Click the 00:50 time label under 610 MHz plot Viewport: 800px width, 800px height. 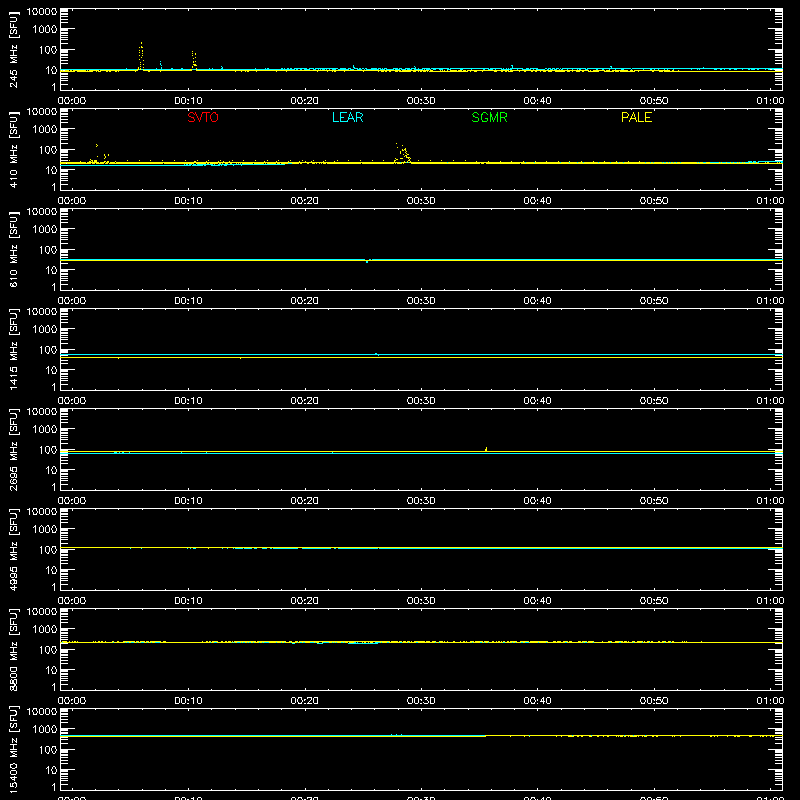654,301
